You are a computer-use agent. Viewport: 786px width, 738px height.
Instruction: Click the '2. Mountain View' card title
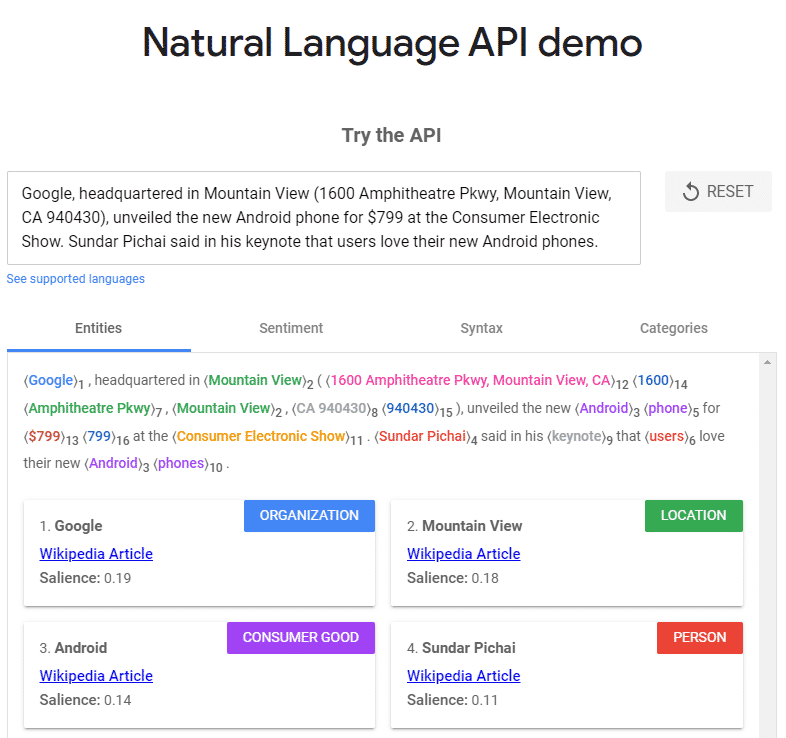pyautogui.click(x=464, y=526)
